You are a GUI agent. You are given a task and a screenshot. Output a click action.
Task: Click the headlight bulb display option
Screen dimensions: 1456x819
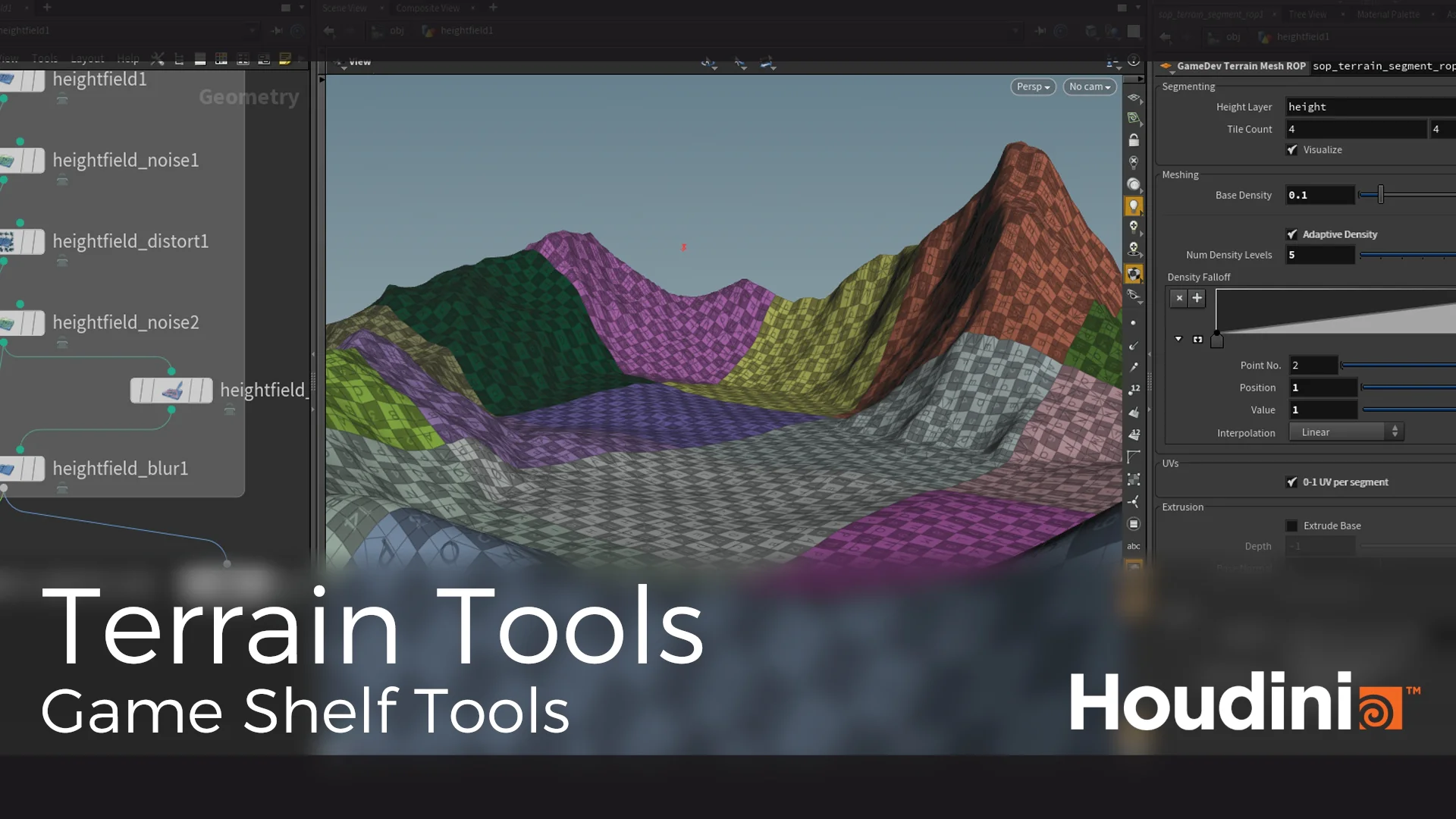1134,206
